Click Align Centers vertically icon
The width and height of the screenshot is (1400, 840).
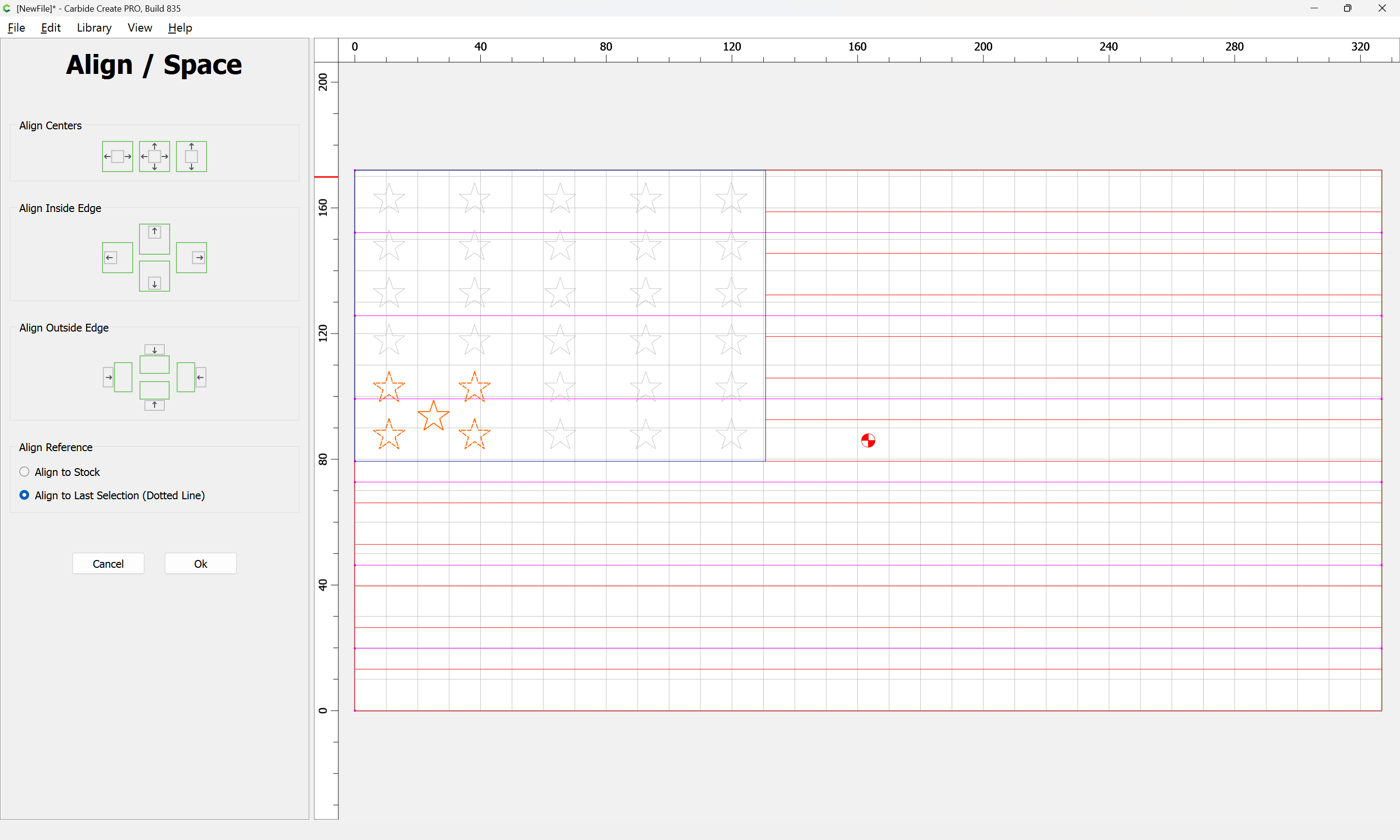pyautogui.click(x=191, y=156)
